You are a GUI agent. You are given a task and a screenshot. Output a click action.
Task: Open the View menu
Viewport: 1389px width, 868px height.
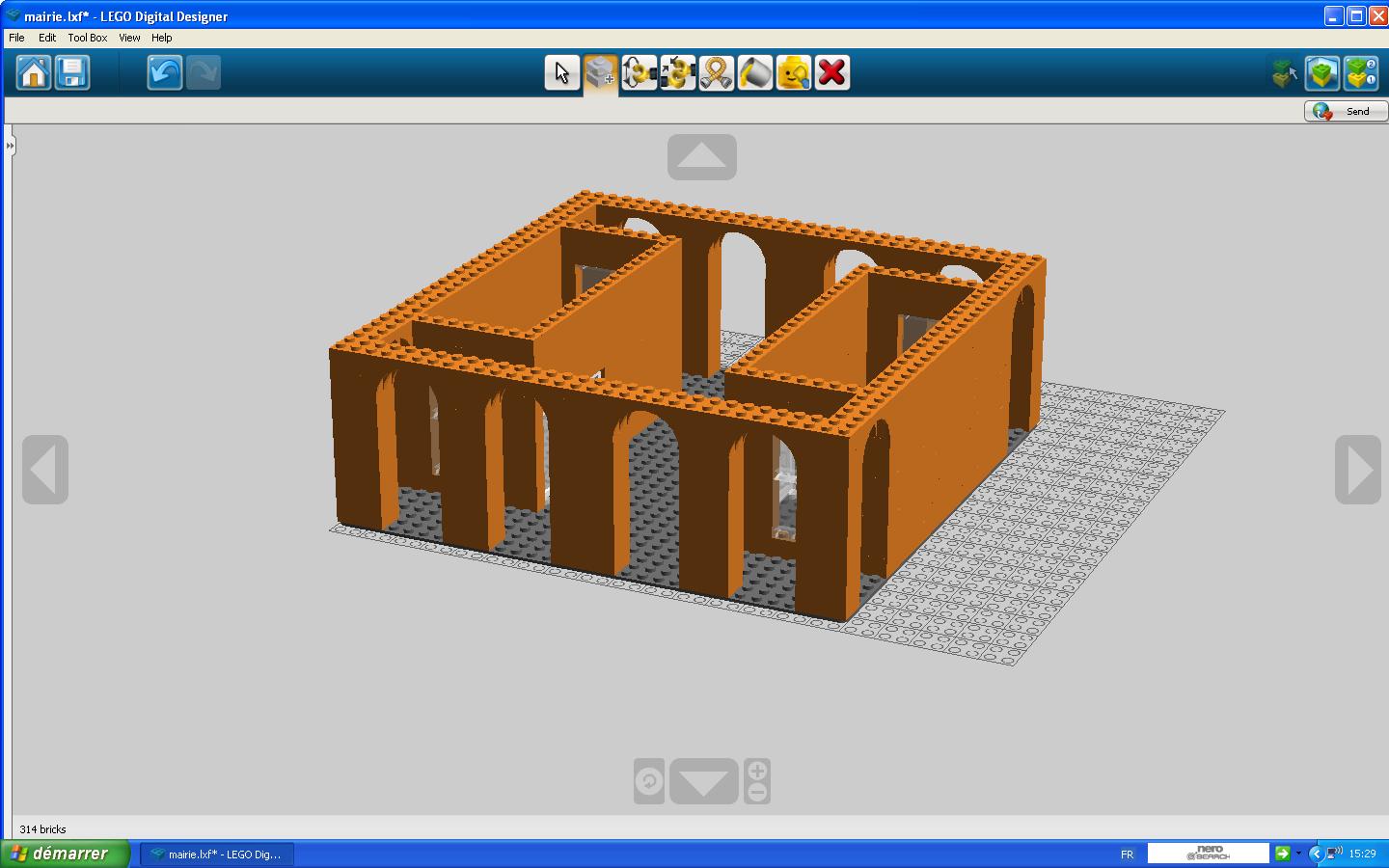129,38
